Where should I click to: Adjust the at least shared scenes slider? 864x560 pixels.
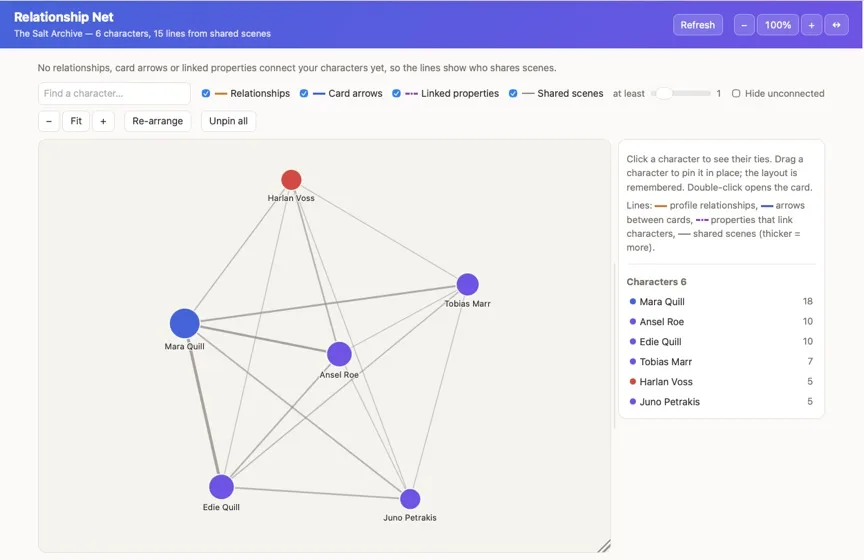pos(681,93)
